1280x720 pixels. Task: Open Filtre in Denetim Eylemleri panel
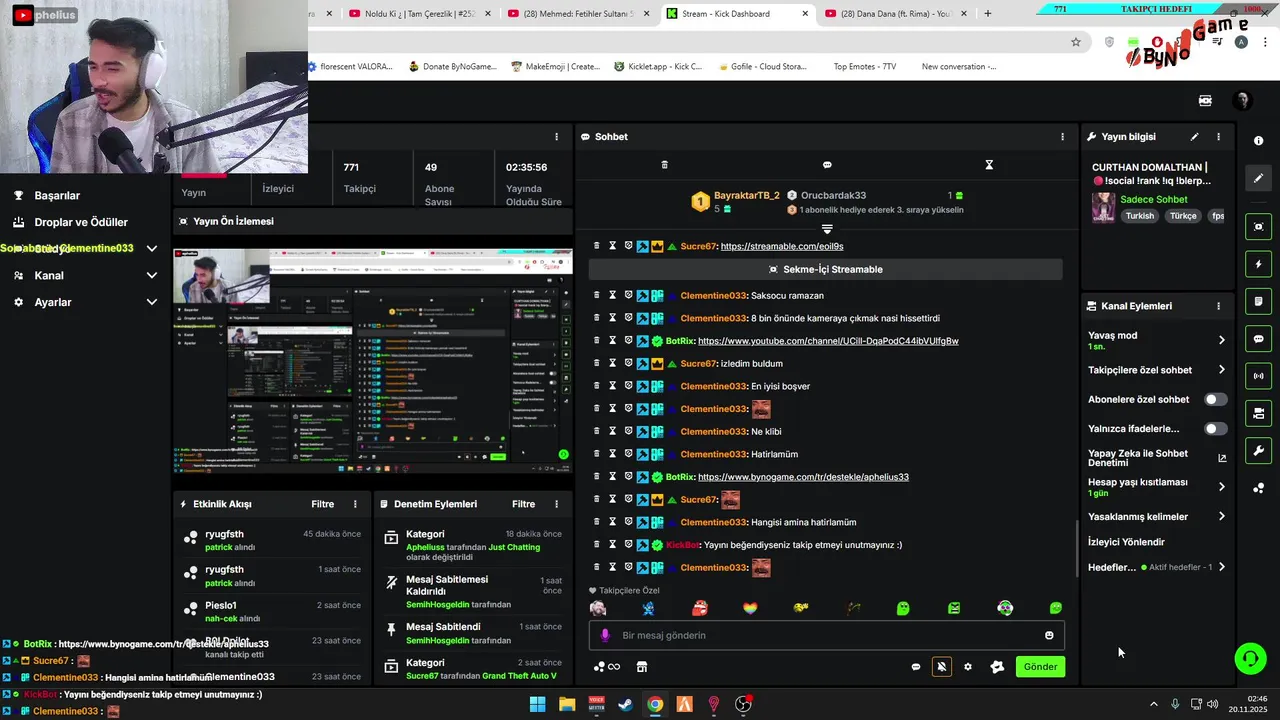(523, 504)
